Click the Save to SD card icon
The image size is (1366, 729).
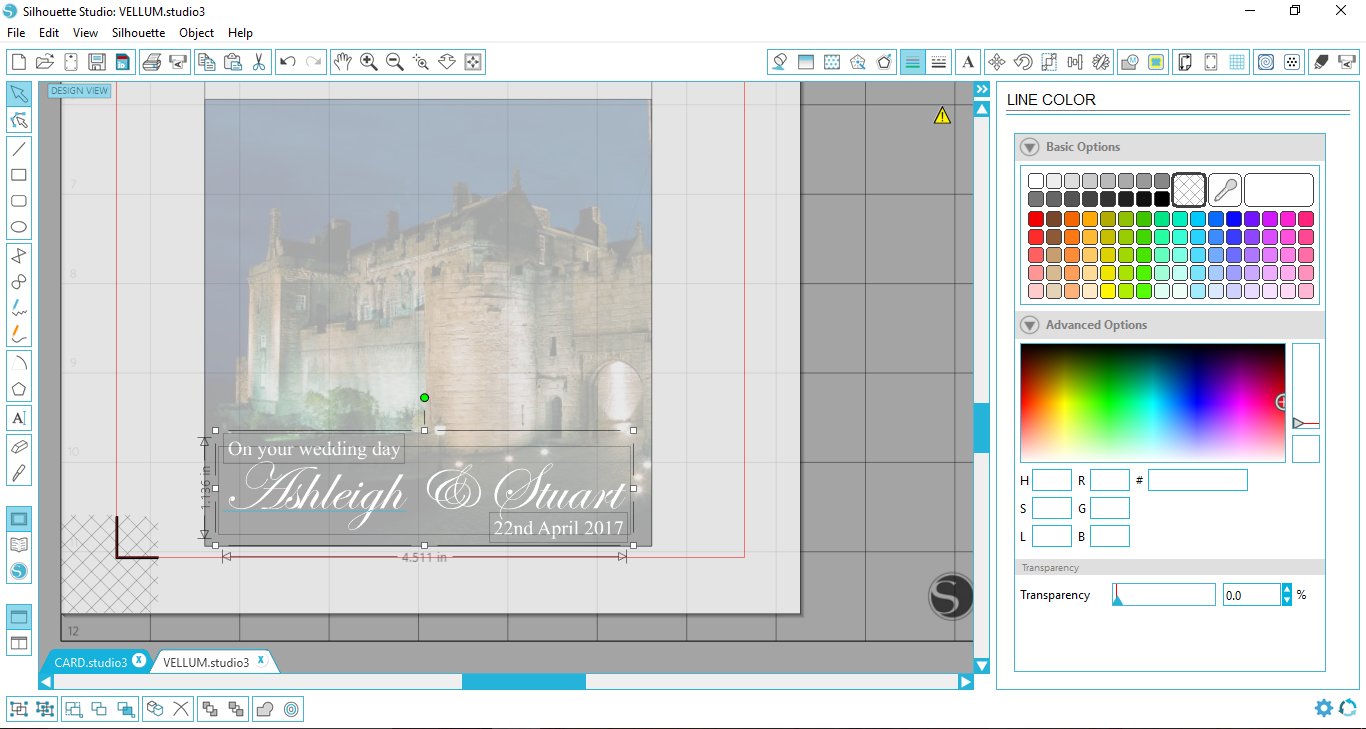tap(122, 62)
